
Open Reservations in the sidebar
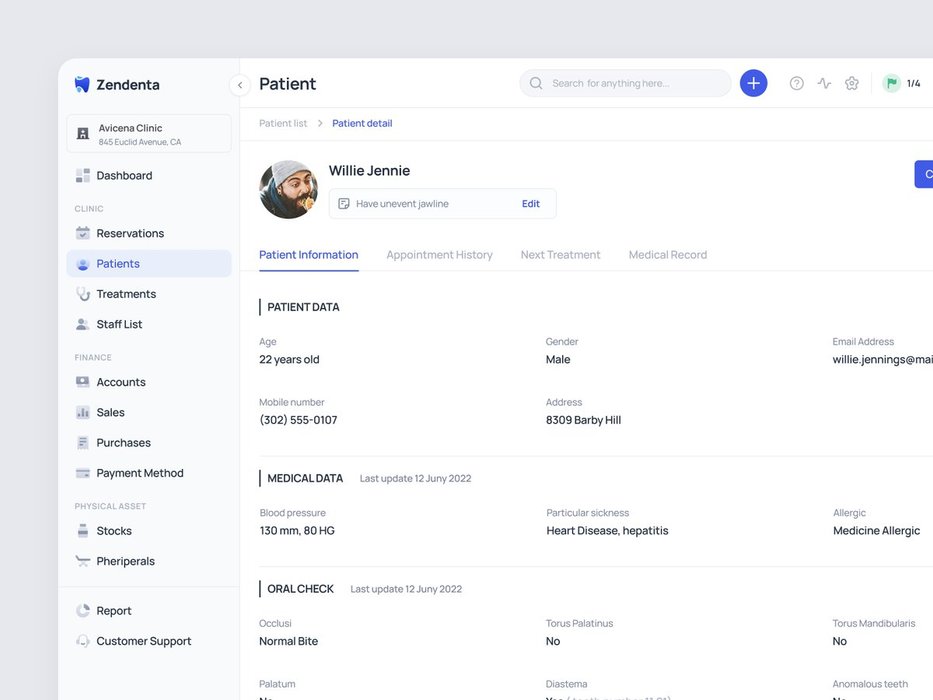tap(130, 234)
